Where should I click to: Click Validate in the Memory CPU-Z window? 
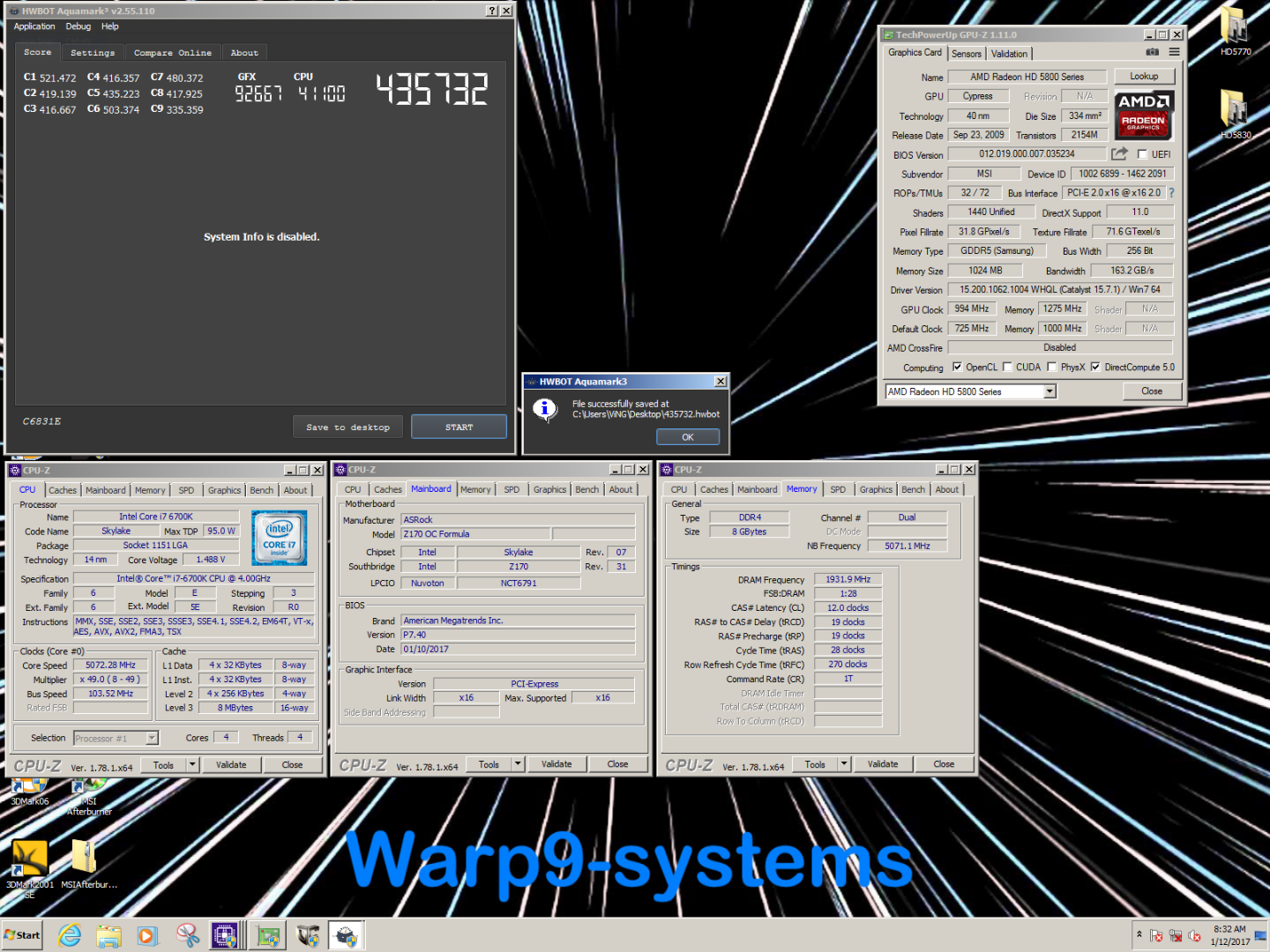click(883, 764)
